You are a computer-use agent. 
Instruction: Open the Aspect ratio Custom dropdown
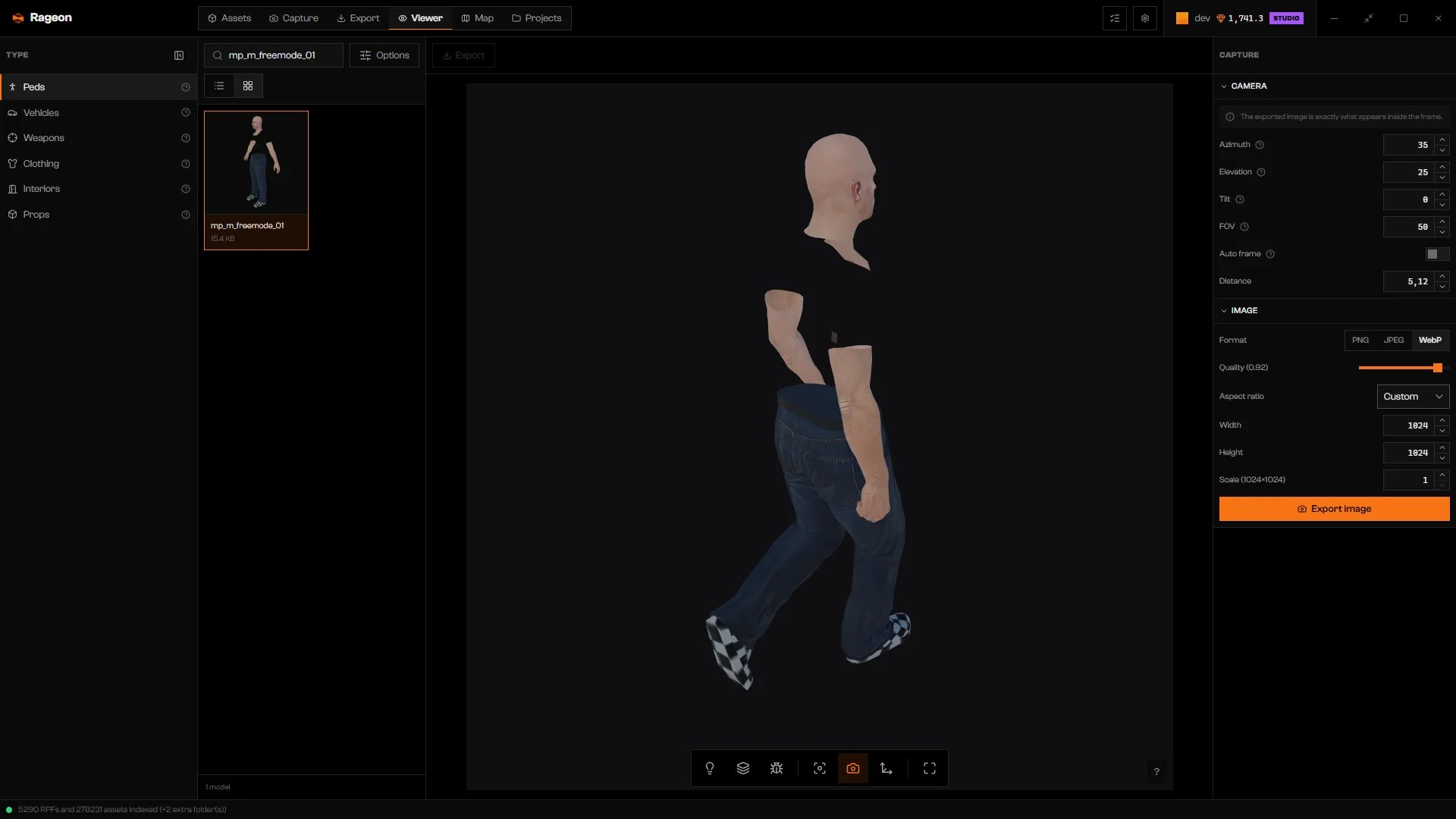point(1413,397)
